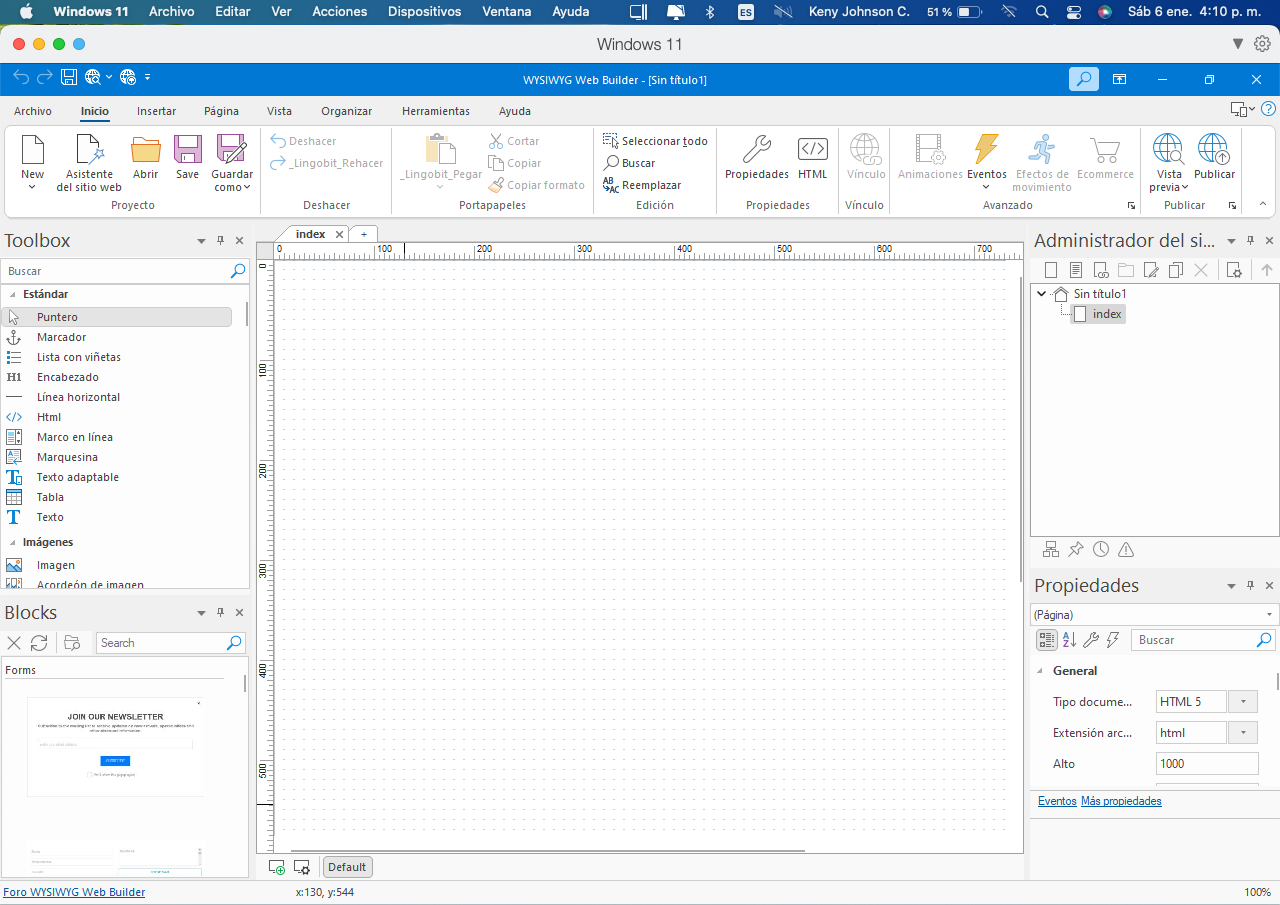
Task: Click add breakpoint icon below the canvas
Action: (x=277, y=867)
